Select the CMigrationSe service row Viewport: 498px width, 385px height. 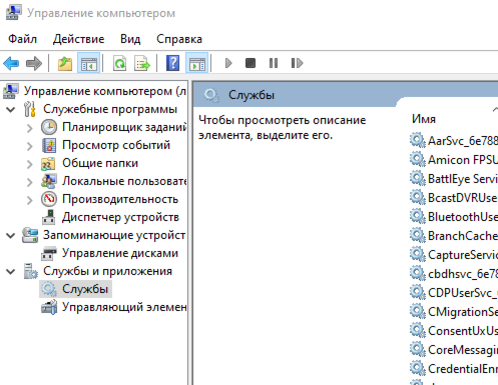pos(453,312)
